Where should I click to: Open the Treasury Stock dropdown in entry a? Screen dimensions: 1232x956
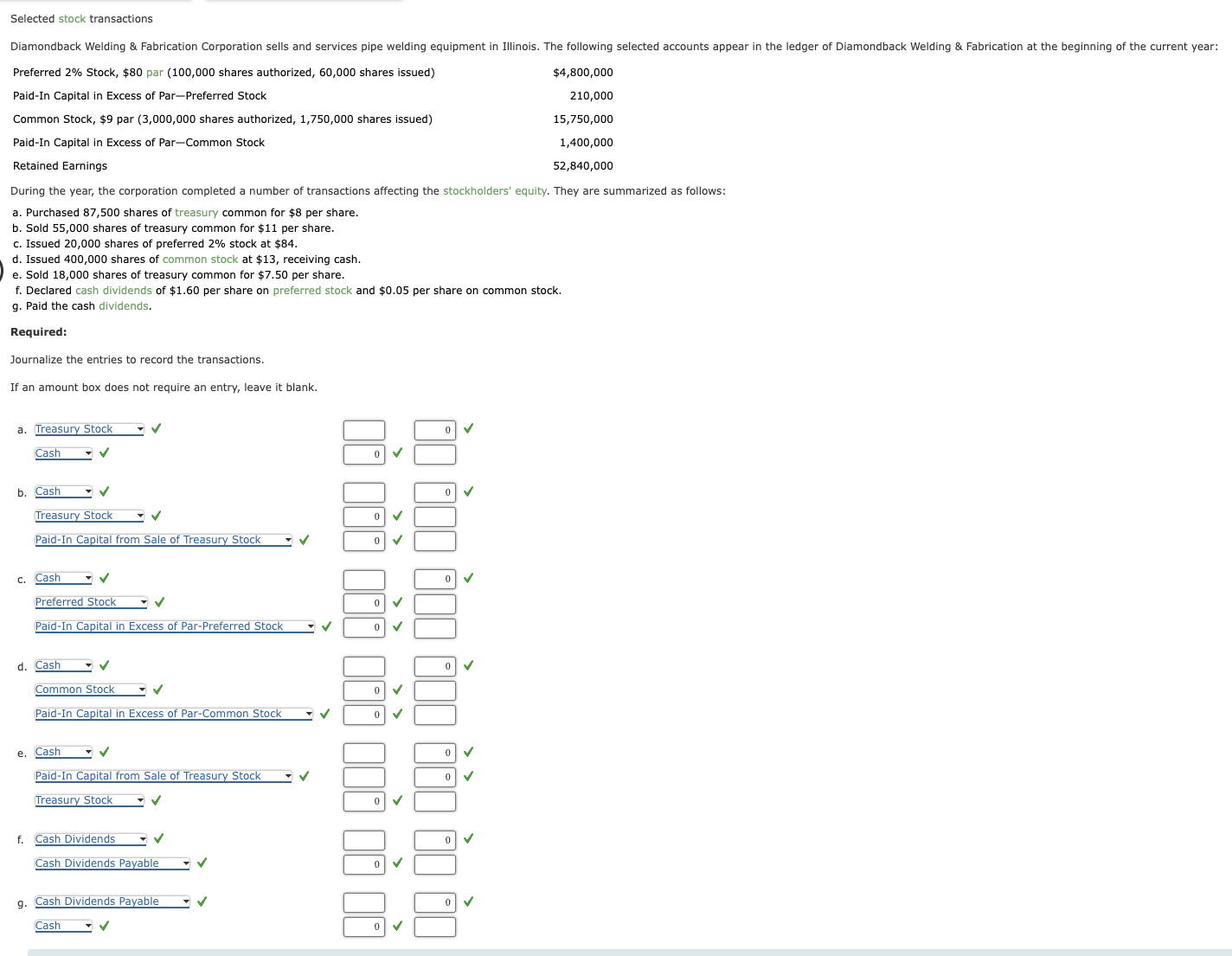89,429
